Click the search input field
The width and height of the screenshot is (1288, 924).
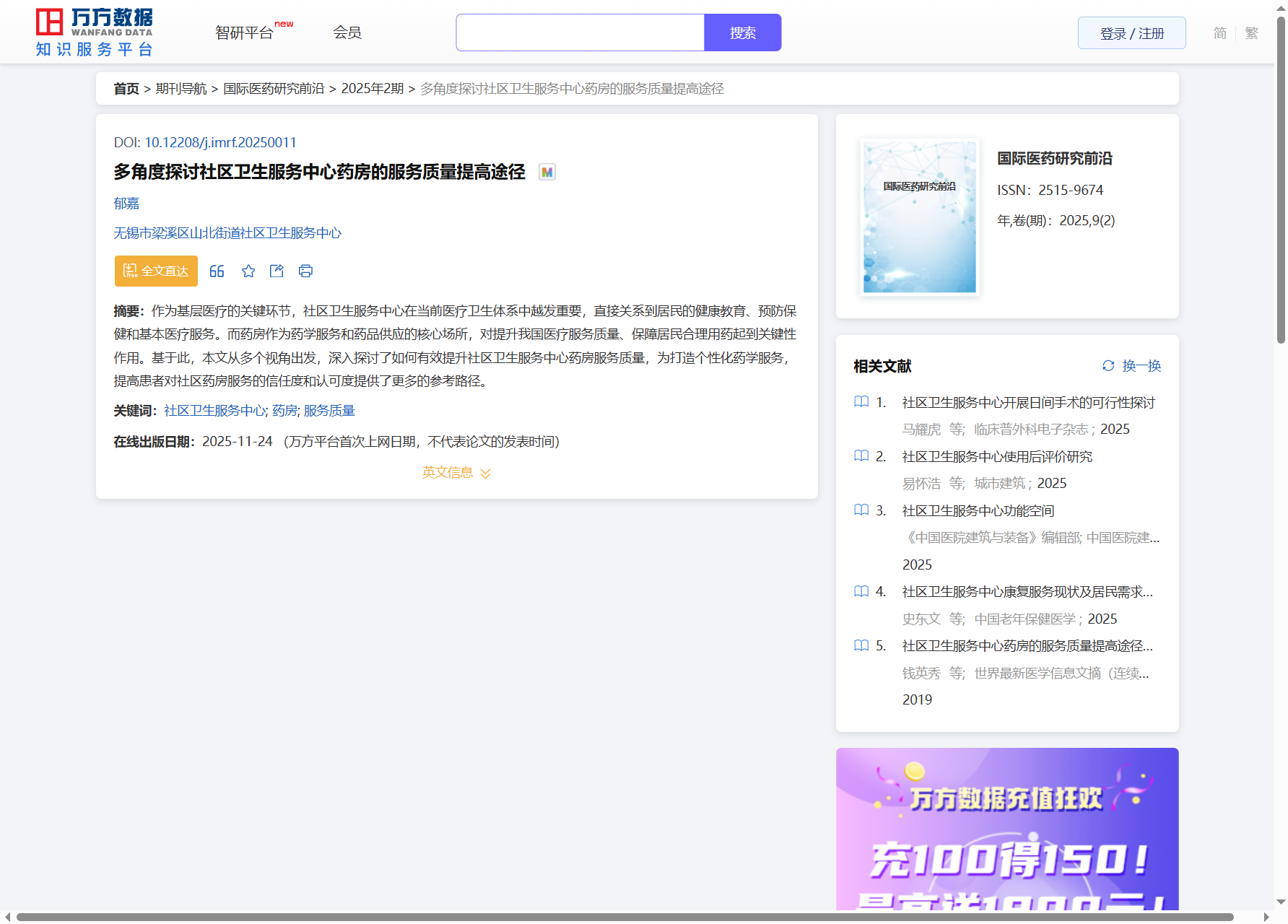(580, 33)
